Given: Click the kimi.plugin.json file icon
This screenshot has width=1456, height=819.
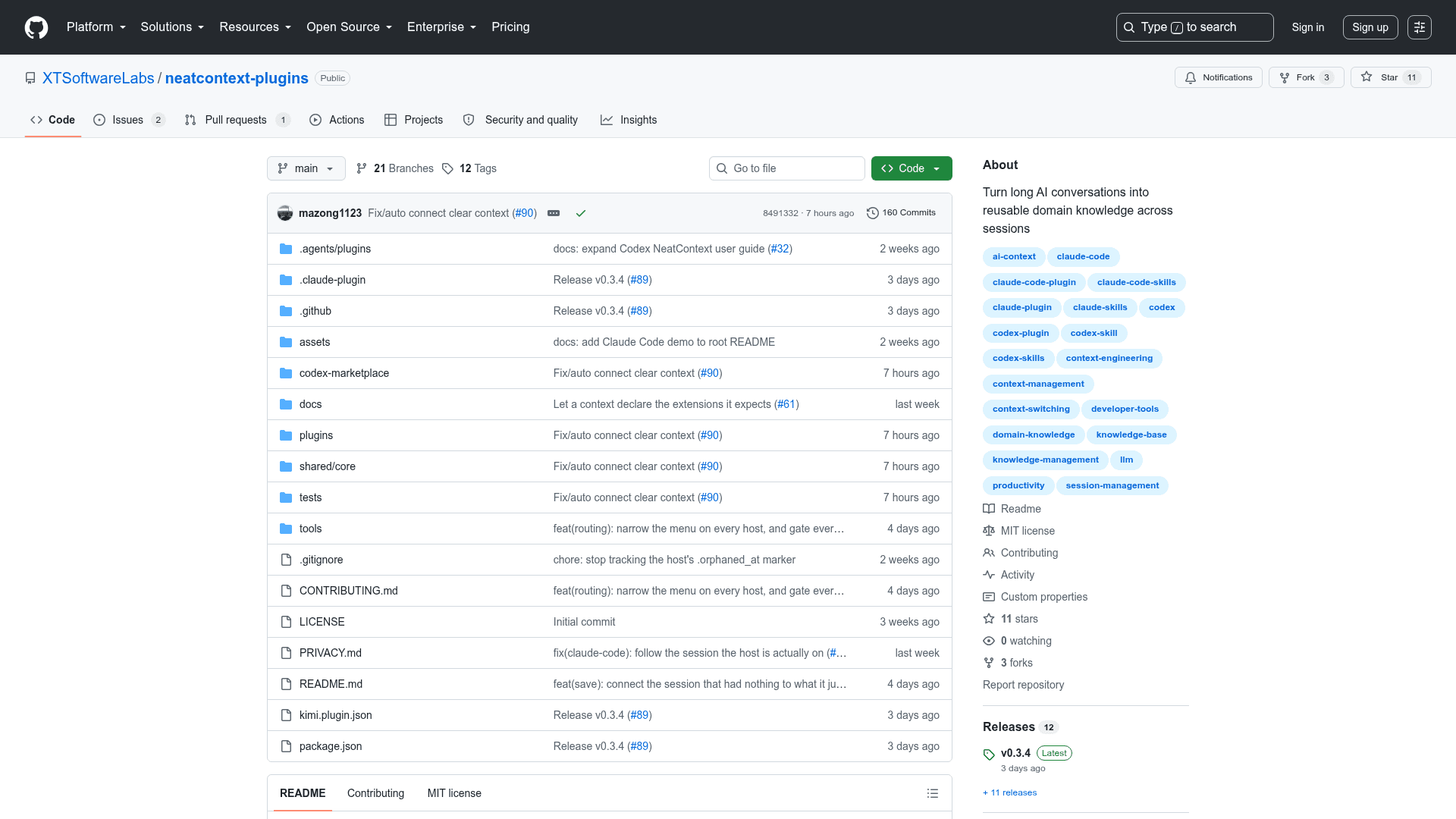Looking at the screenshot, I should pyautogui.click(x=286, y=715).
